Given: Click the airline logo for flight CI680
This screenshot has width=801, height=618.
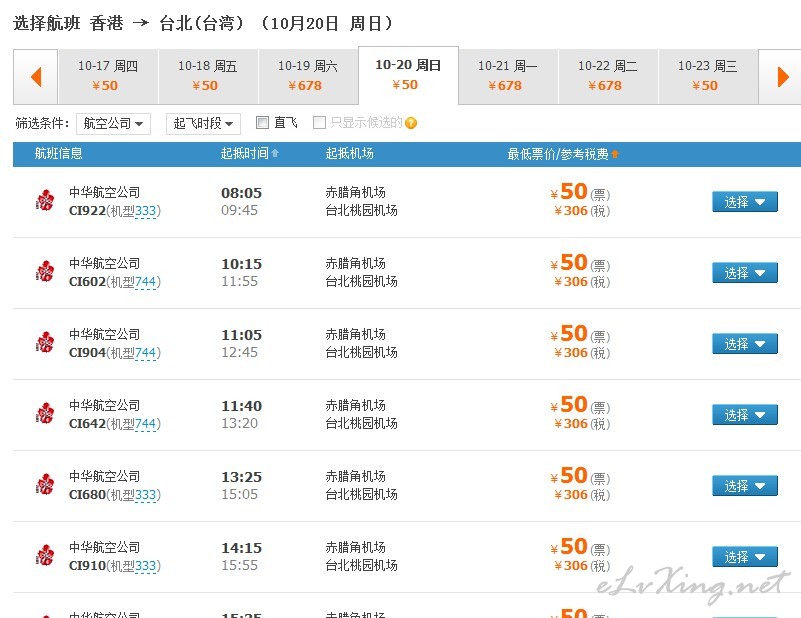Looking at the screenshot, I should [x=45, y=484].
